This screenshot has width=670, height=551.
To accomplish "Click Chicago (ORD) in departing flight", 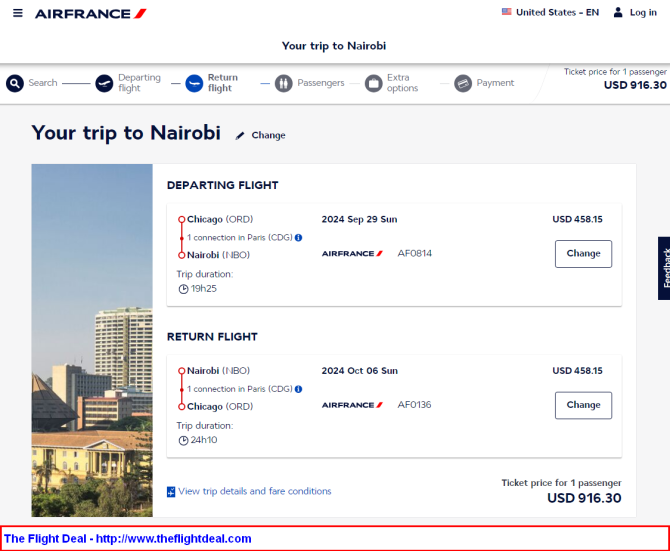I will (220, 219).
